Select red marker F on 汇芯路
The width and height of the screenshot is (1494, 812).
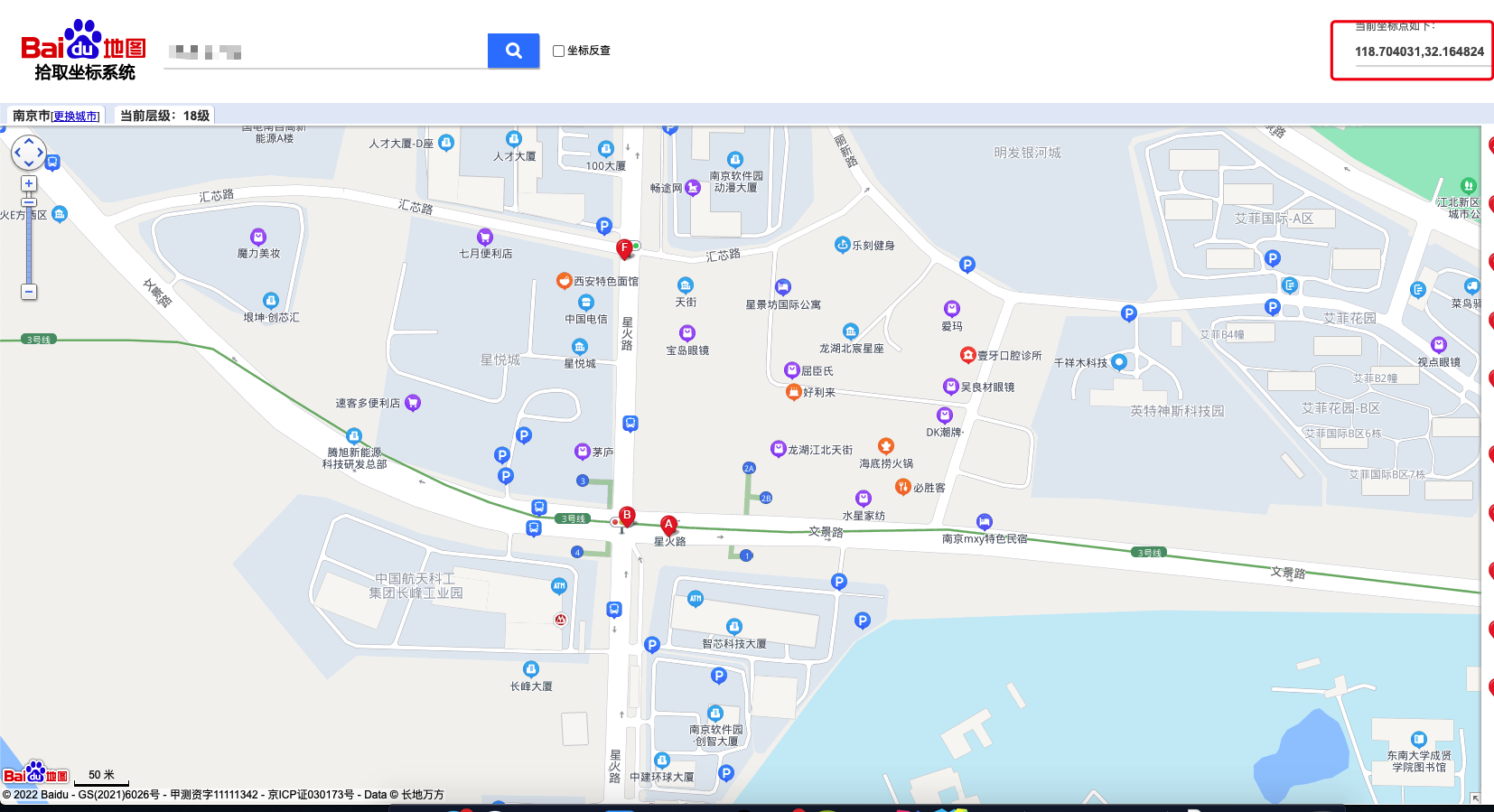coord(624,249)
